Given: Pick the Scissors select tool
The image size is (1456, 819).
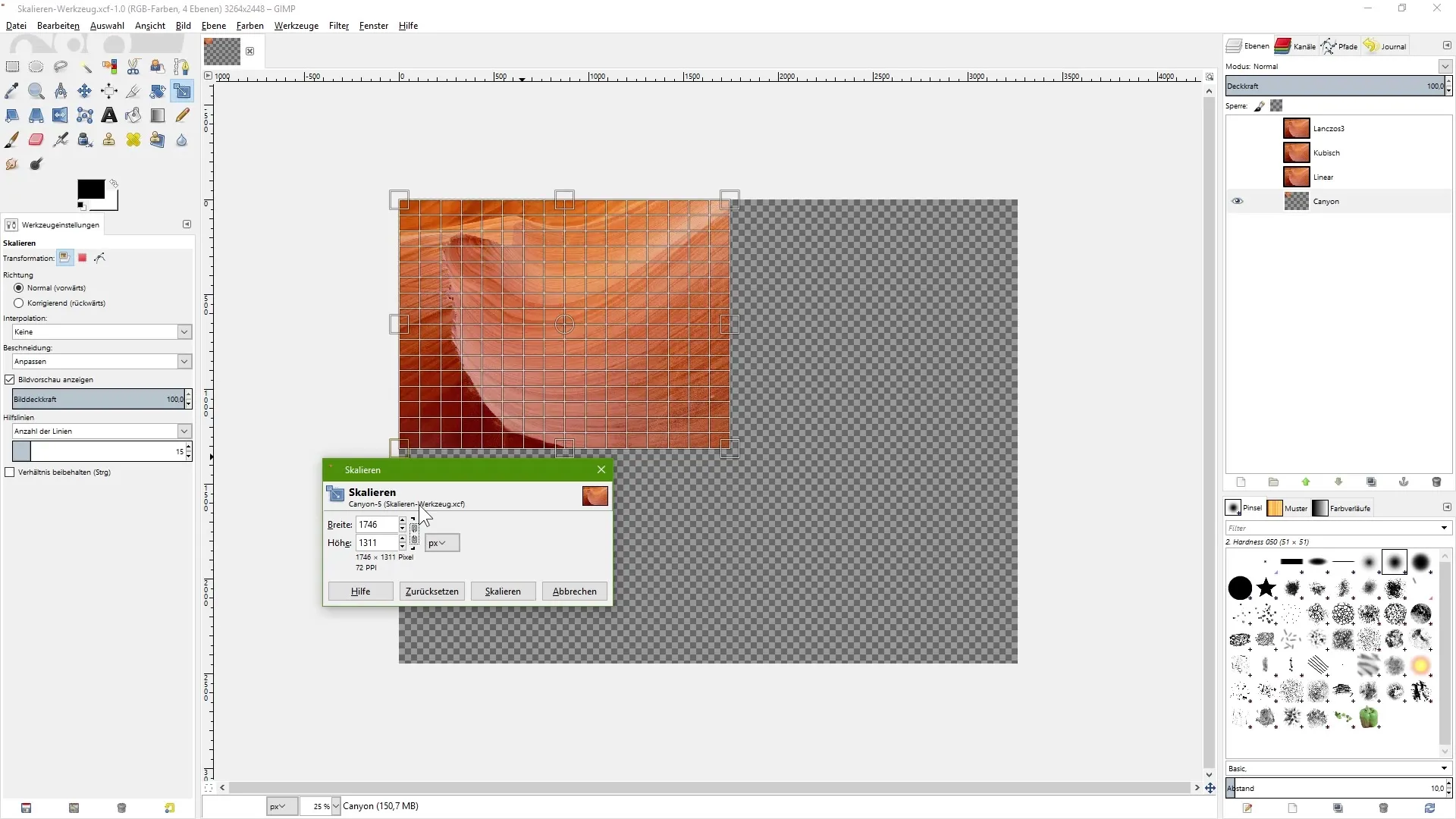Looking at the screenshot, I should (x=133, y=67).
